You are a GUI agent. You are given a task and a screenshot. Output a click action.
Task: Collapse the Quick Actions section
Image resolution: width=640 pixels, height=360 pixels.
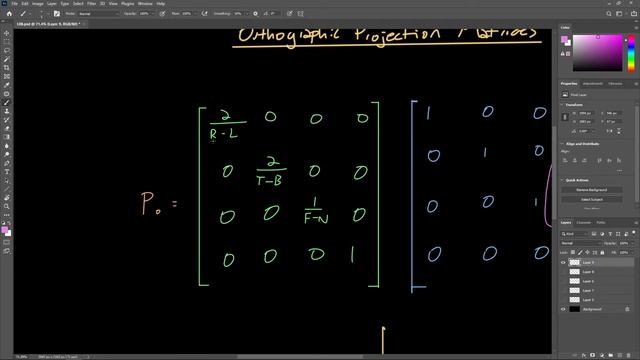pos(562,180)
